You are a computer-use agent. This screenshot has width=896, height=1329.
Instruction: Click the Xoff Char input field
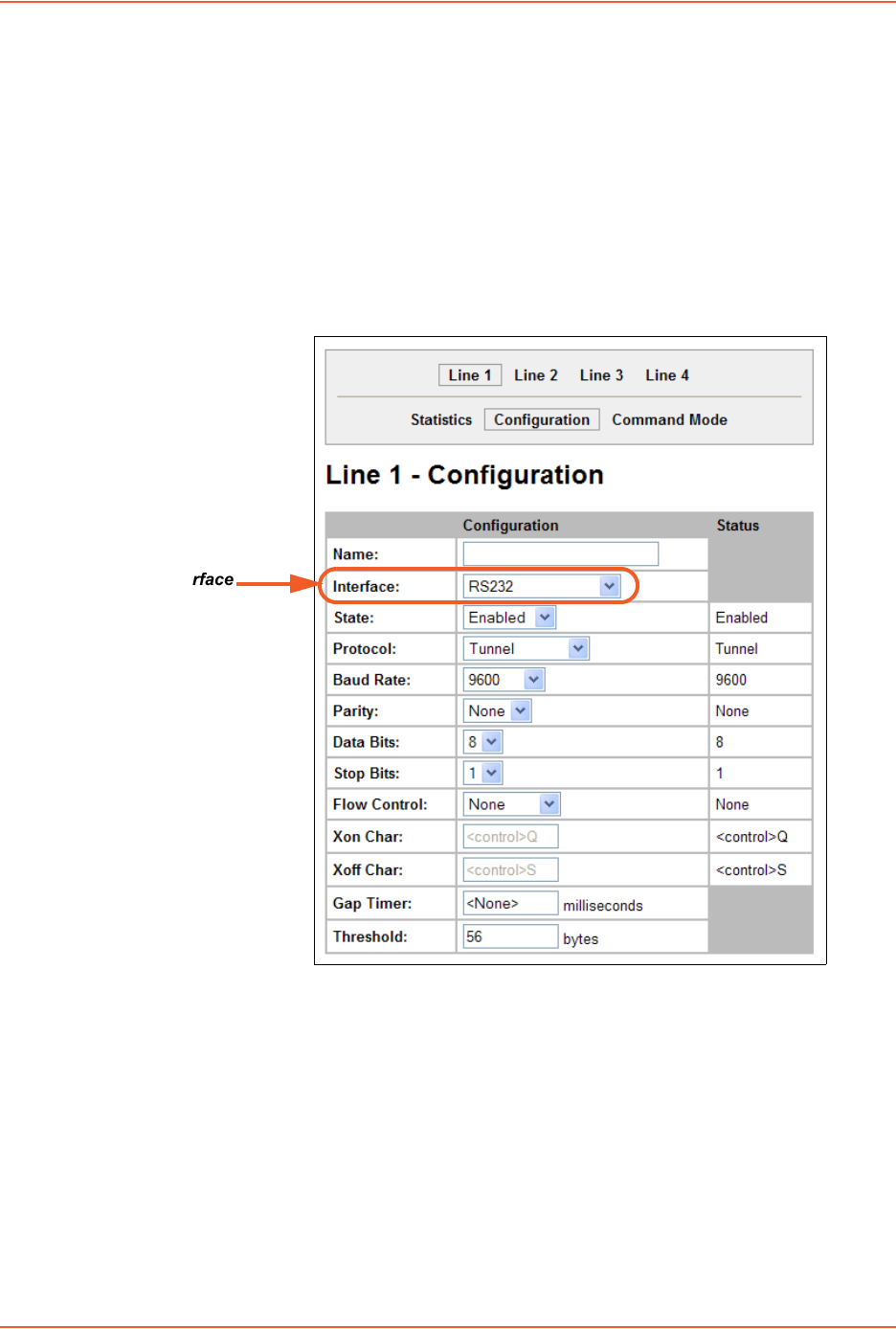point(510,869)
